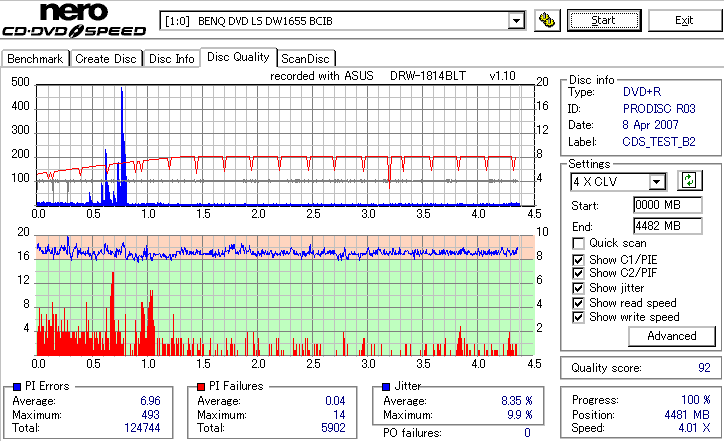Screen dimensions: 724x441
Task: Switch to the ScanDisc tab
Action: [x=305, y=59]
